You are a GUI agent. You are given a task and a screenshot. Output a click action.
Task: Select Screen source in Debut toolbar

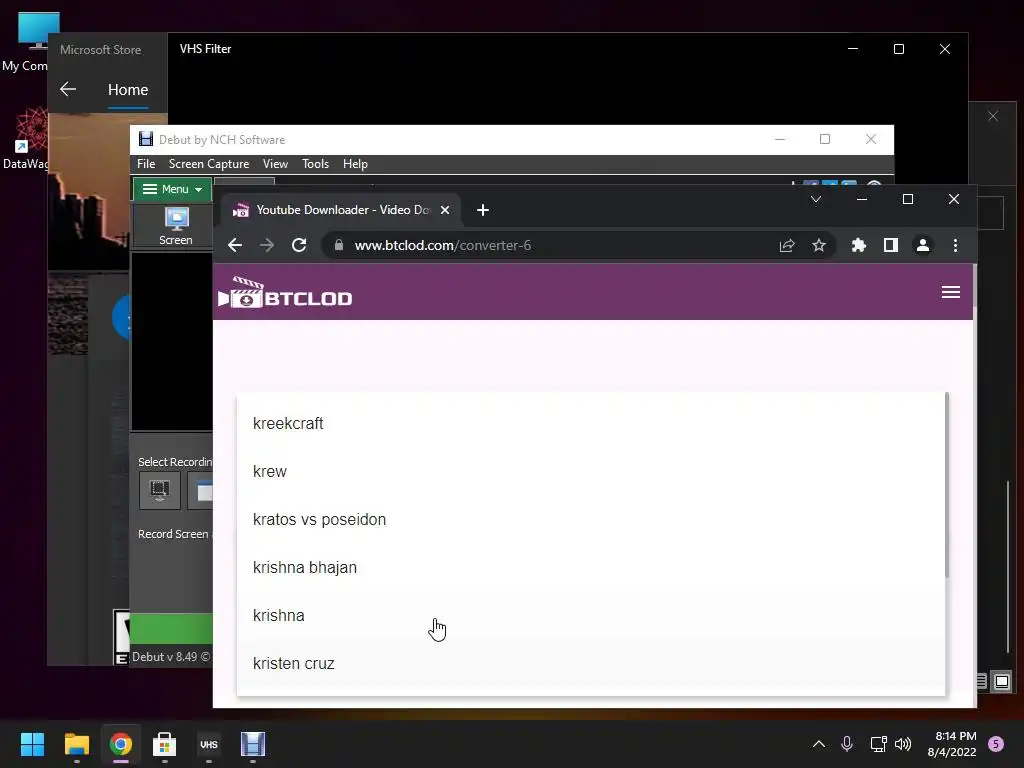(x=176, y=226)
